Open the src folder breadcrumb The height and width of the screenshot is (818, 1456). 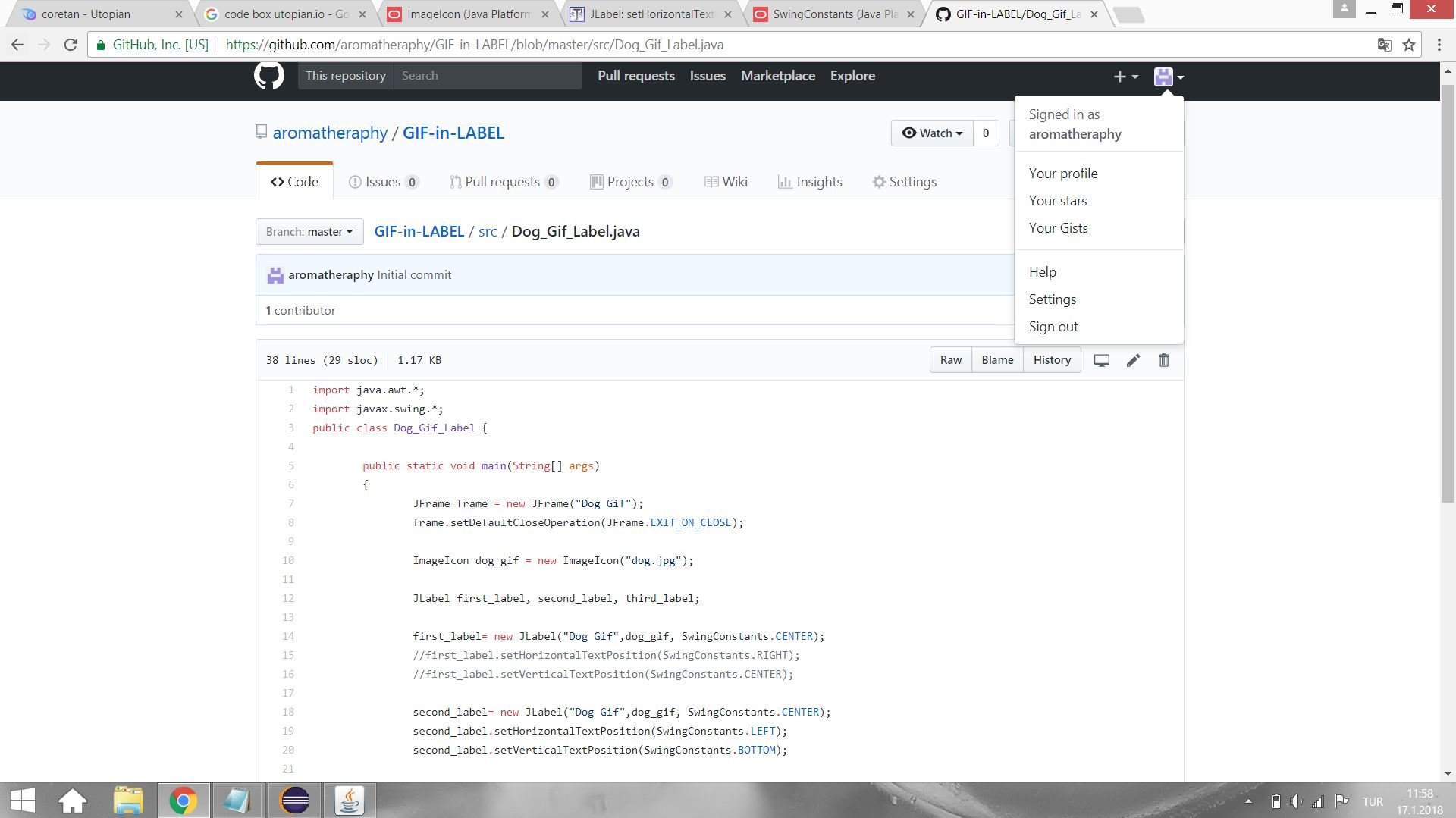488,231
